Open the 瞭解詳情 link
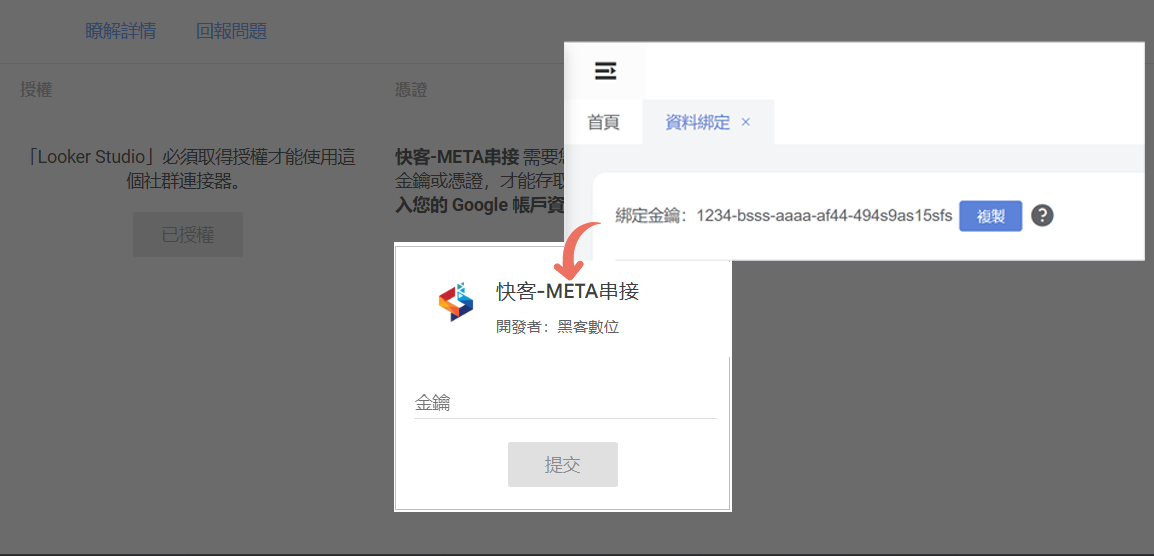The width and height of the screenshot is (1154, 556). pyautogui.click(x=121, y=31)
